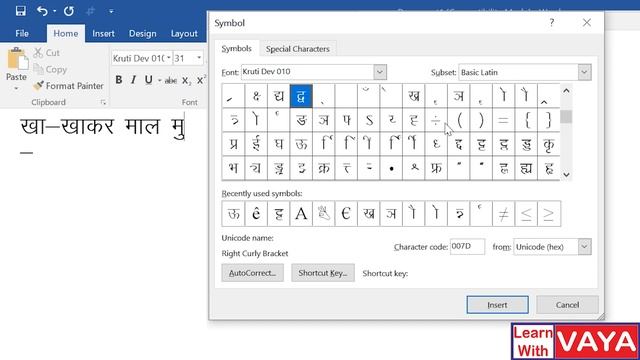Viewport: 640px width, 360px height.
Task: Open the 'from' Unicode (hex) dropdown
Action: [x=584, y=247]
